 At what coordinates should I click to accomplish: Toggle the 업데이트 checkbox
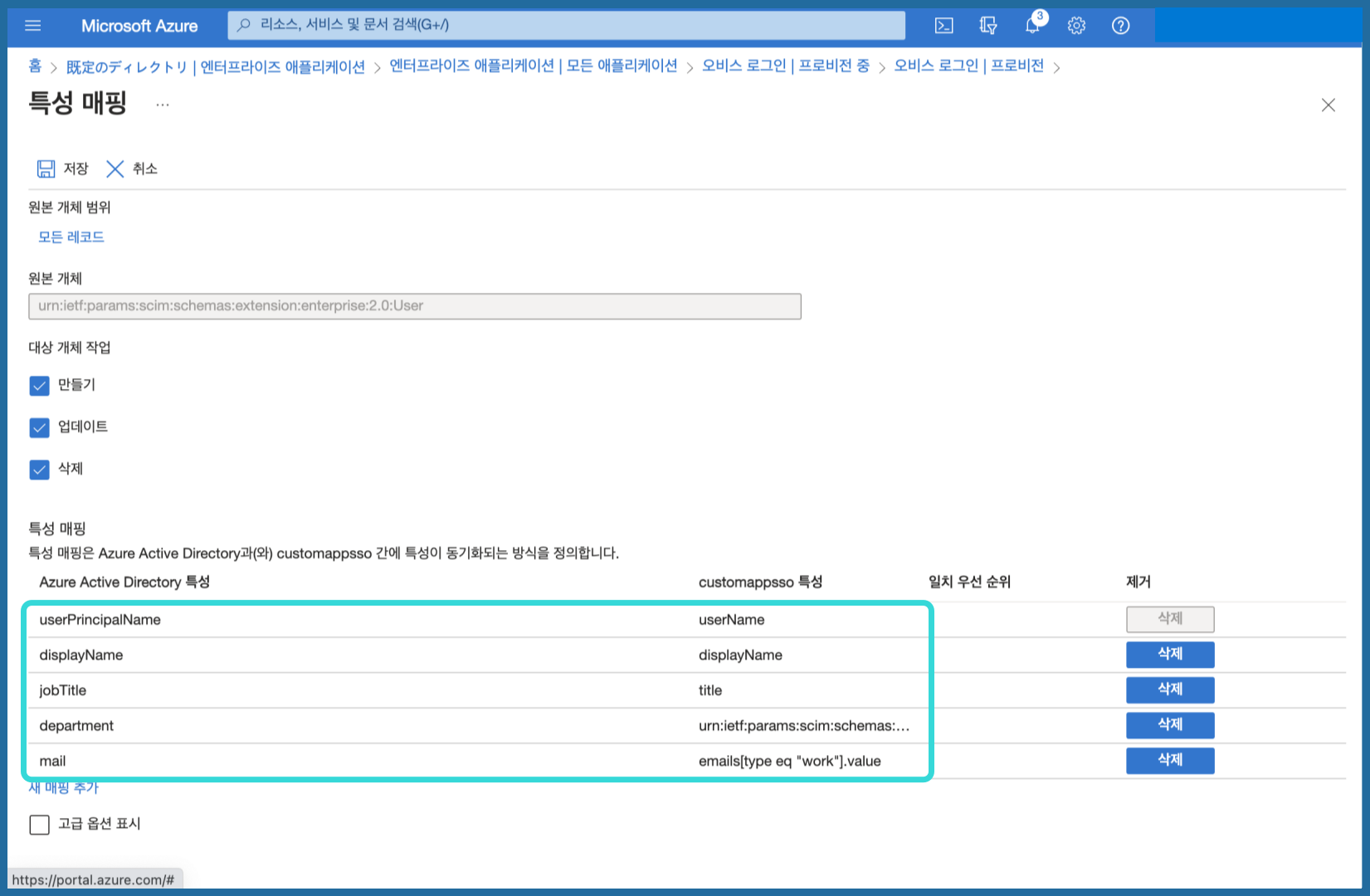(39, 427)
